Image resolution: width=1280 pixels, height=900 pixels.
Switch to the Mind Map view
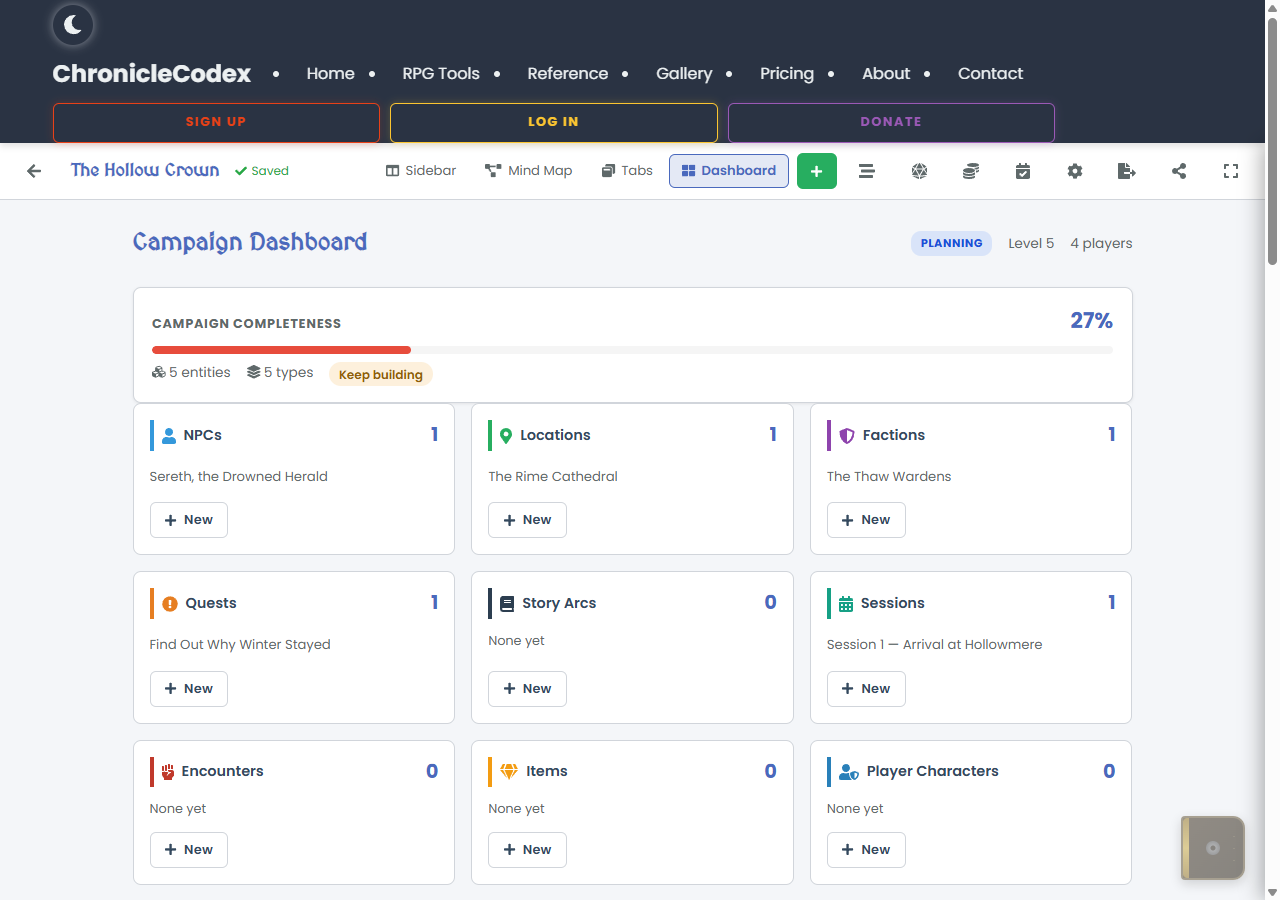[529, 171]
